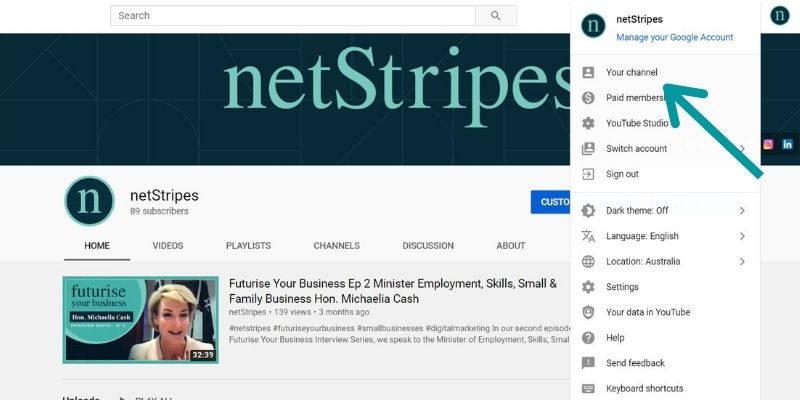This screenshot has width=800, height=400.
Task: Click the #netstripes hashtag in description
Action: point(249,329)
